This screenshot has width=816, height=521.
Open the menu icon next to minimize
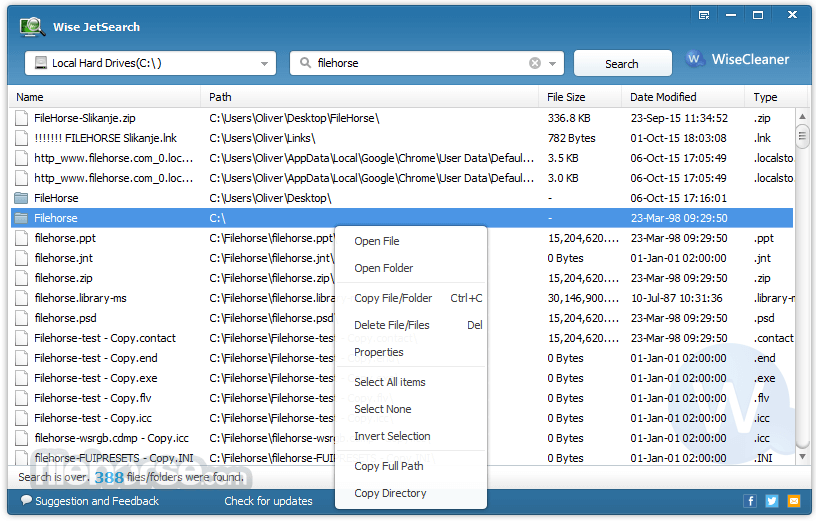[x=704, y=15]
